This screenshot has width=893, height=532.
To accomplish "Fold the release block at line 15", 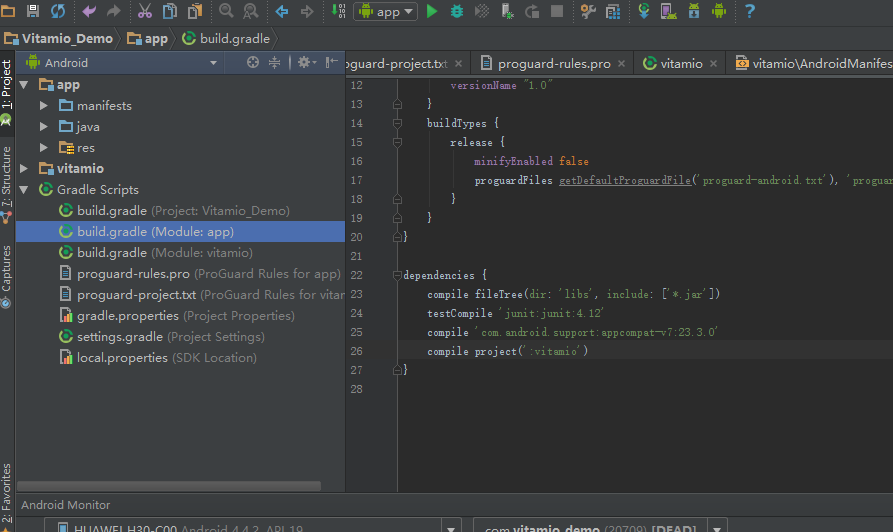I will pos(398,142).
